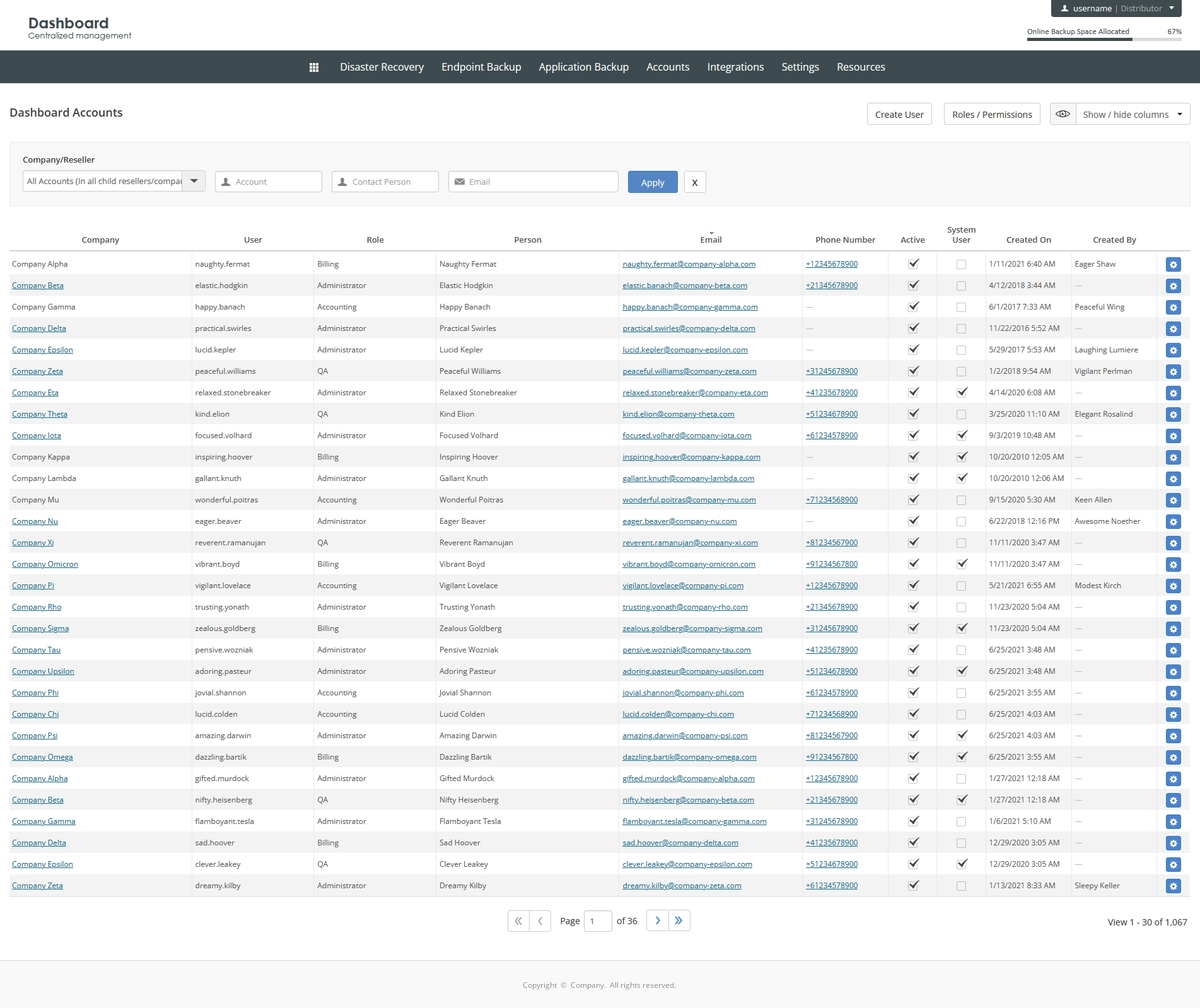The image size is (1200, 1008).
Task: Open Settings menu
Action: [x=800, y=67]
